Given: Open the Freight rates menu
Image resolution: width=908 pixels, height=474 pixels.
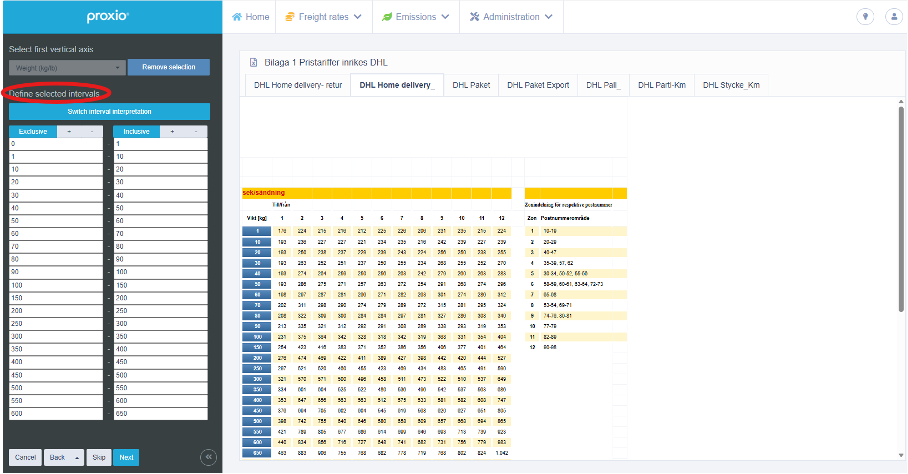Looking at the screenshot, I should tap(323, 17).
